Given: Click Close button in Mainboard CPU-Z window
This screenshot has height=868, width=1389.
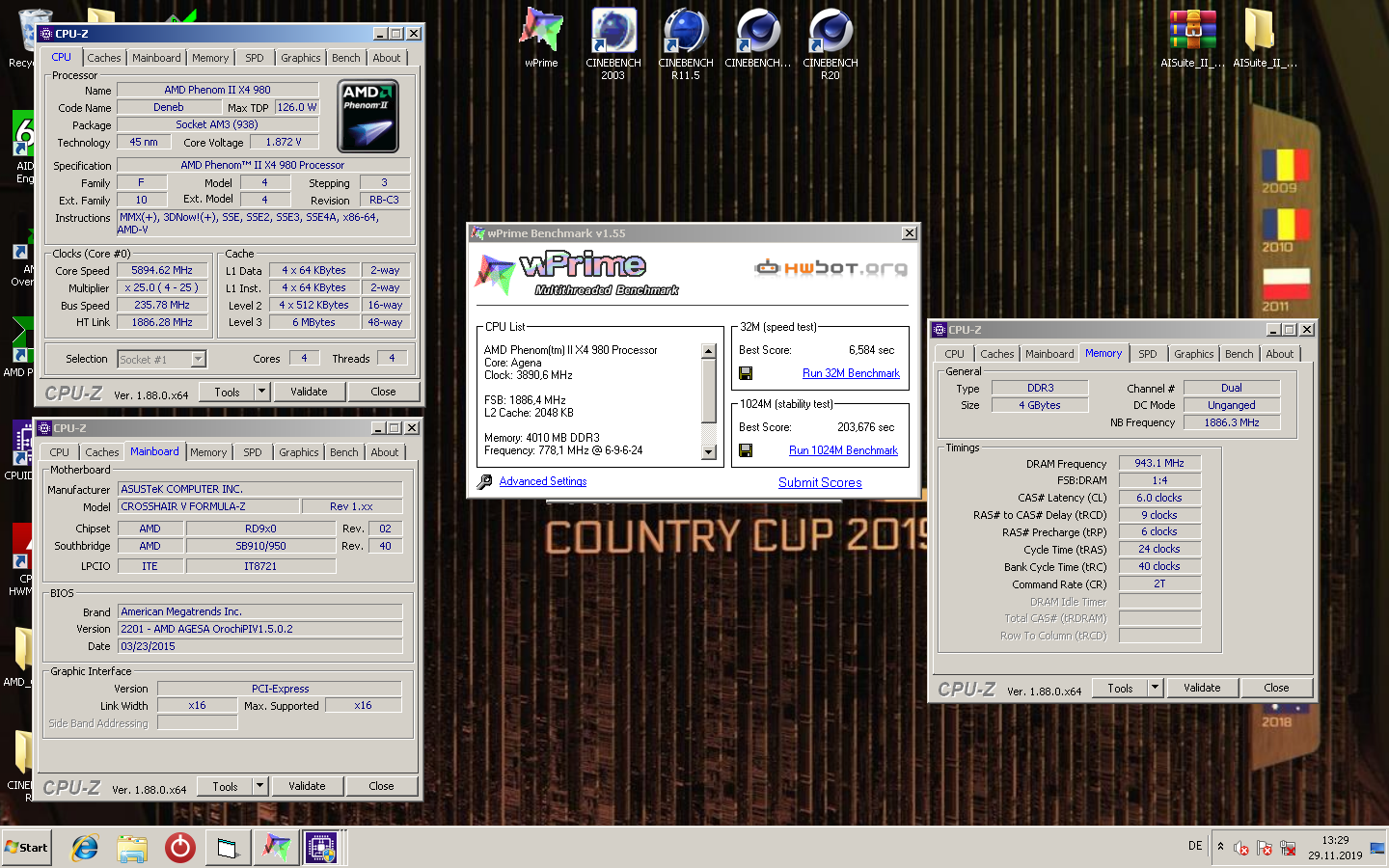Looking at the screenshot, I should 381,786.
